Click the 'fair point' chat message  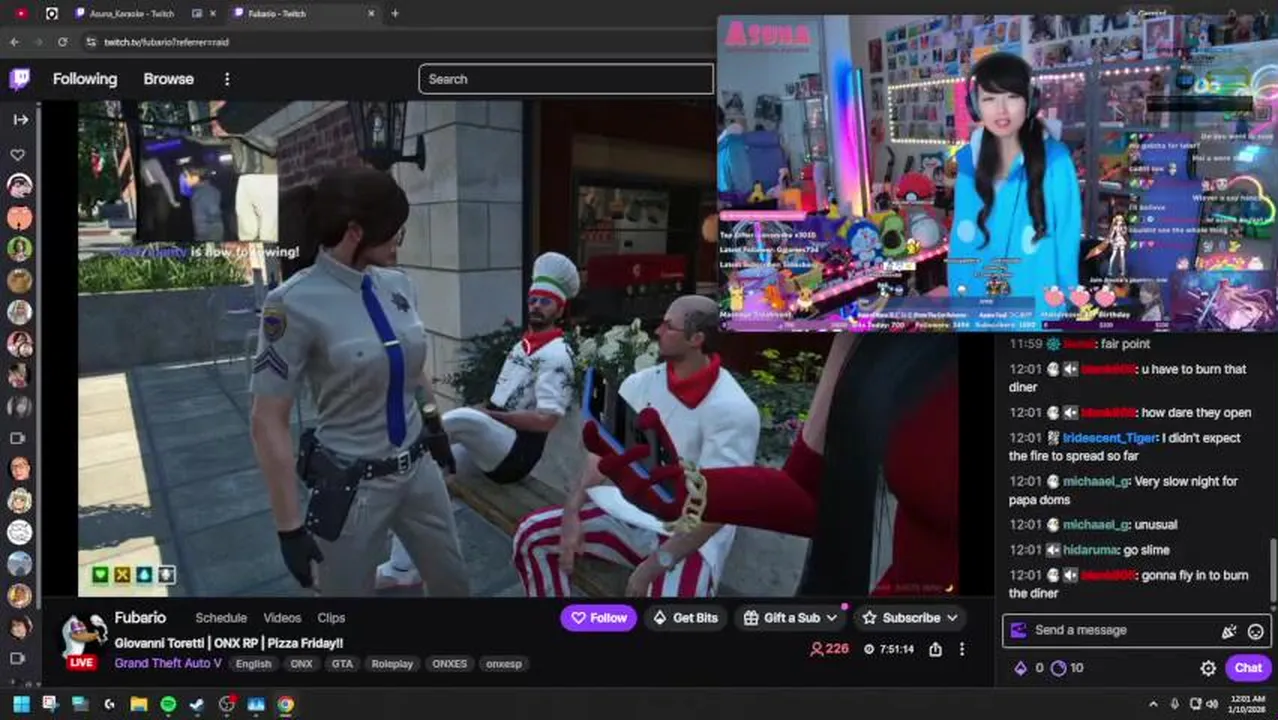(1125, 344)
